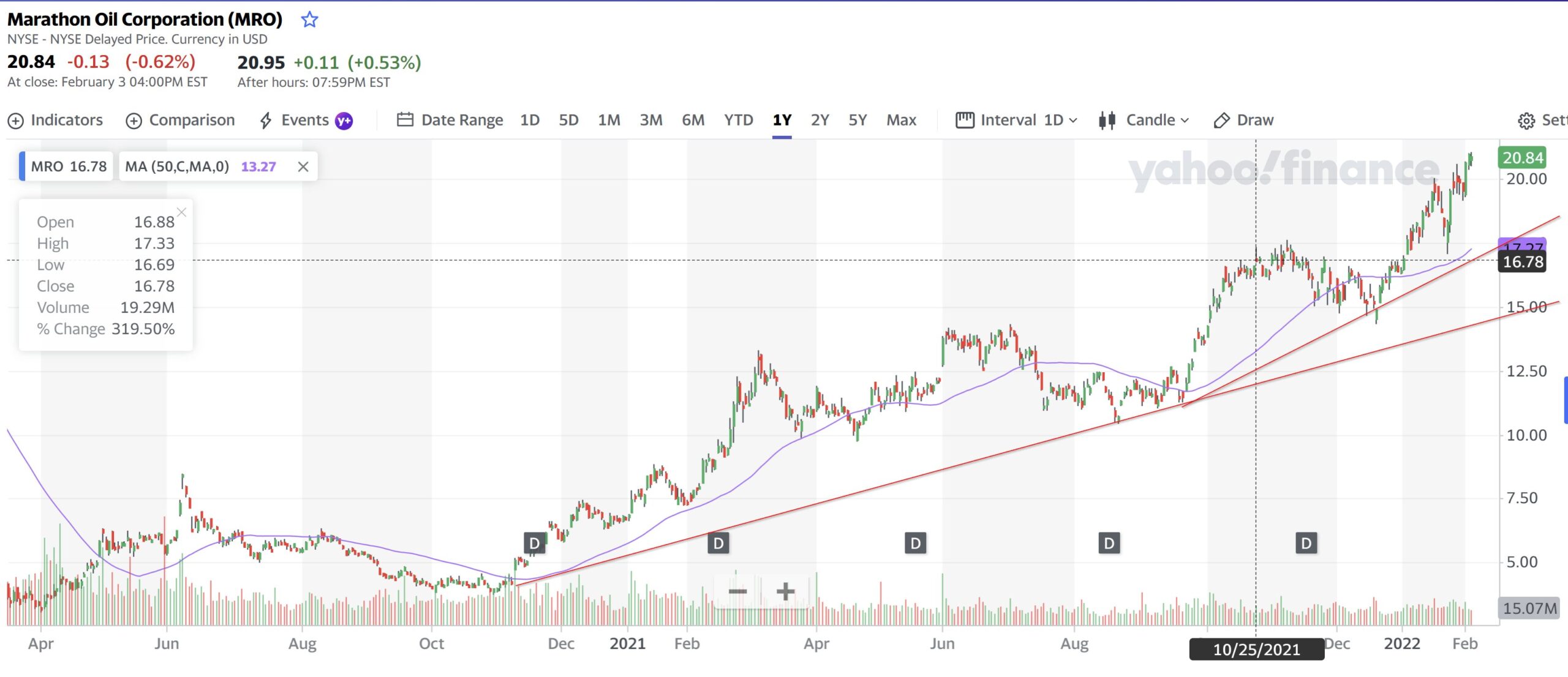
Task: Click the blue side tab at right edge
Action: click(x=1566, y=400)
